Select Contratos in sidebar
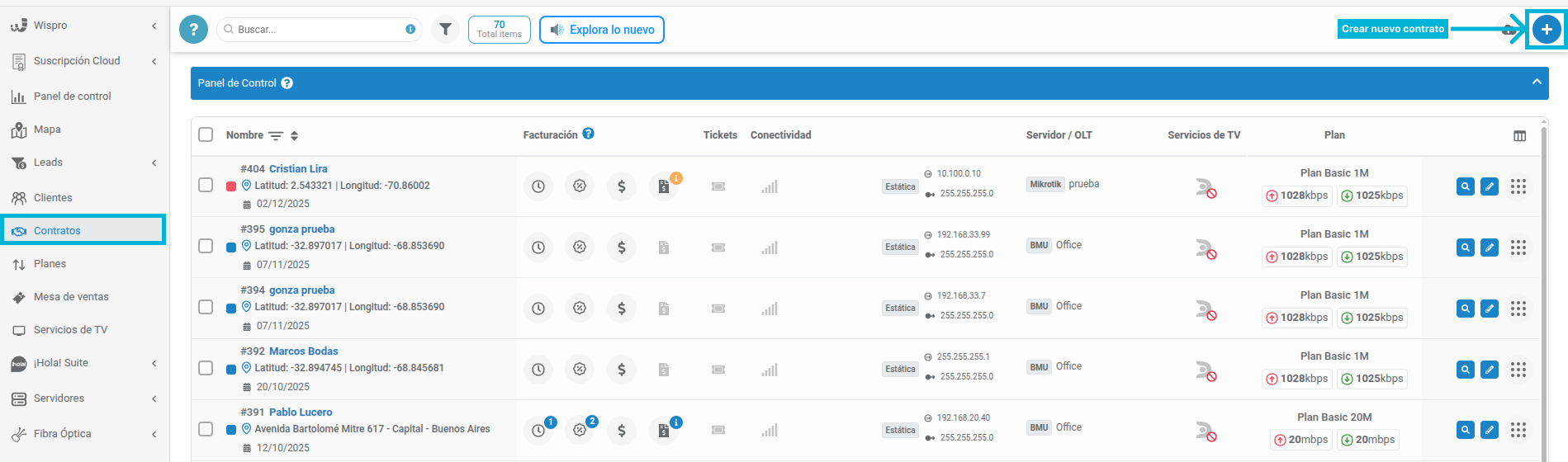The width and height of the screenshot is (1568, 462). tap(83, 230)
